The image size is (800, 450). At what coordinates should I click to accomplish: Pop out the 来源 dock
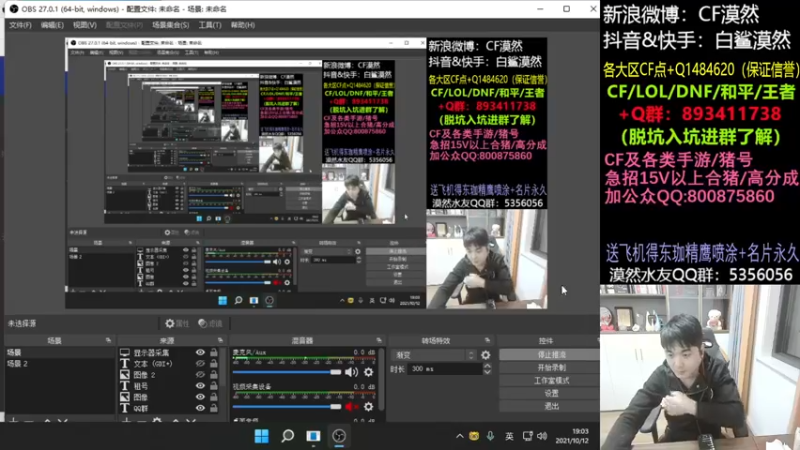click(x=220, y=340)
